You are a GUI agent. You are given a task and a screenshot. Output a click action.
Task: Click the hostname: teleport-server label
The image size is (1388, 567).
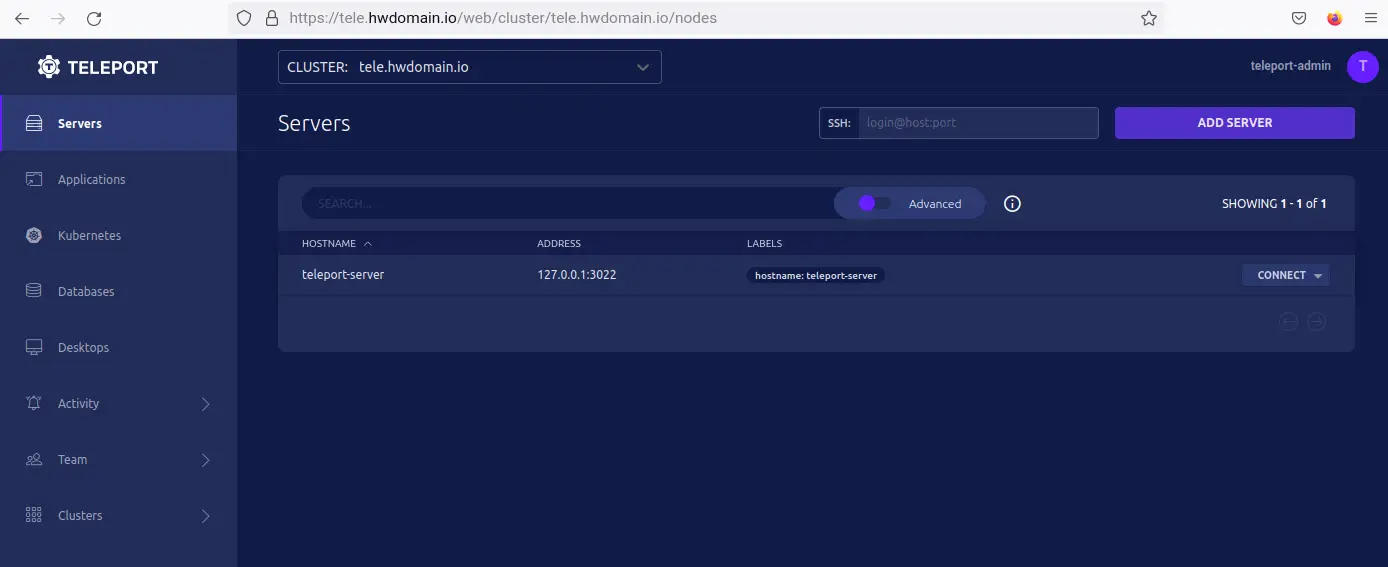815,275
